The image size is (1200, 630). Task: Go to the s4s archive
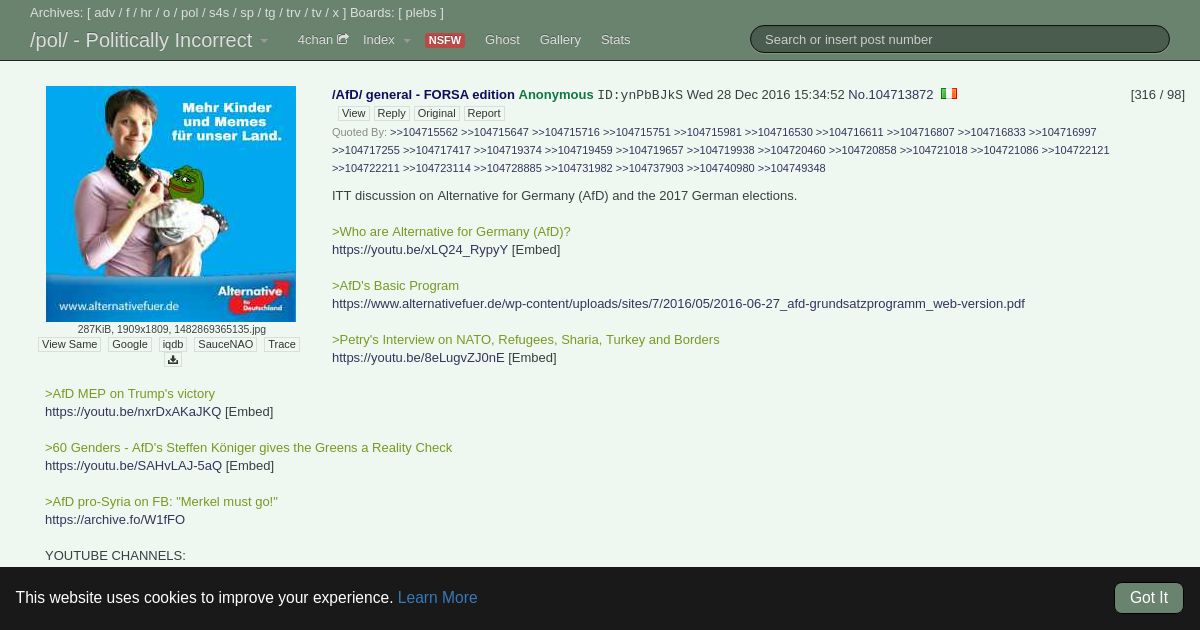(219, 13)
